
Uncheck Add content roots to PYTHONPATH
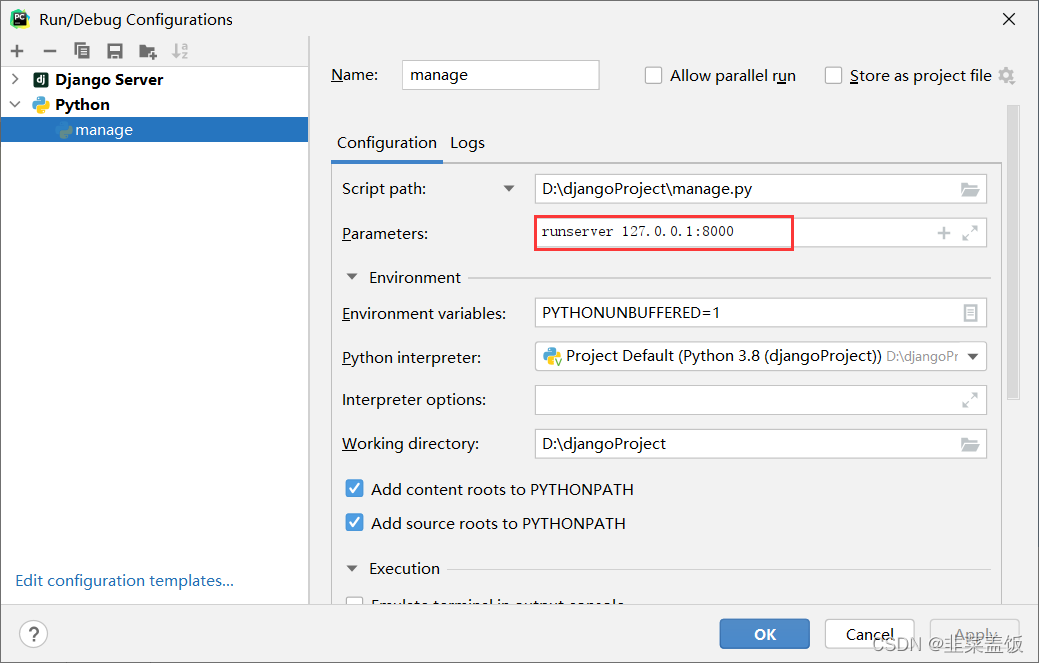[x=354, y=489]
